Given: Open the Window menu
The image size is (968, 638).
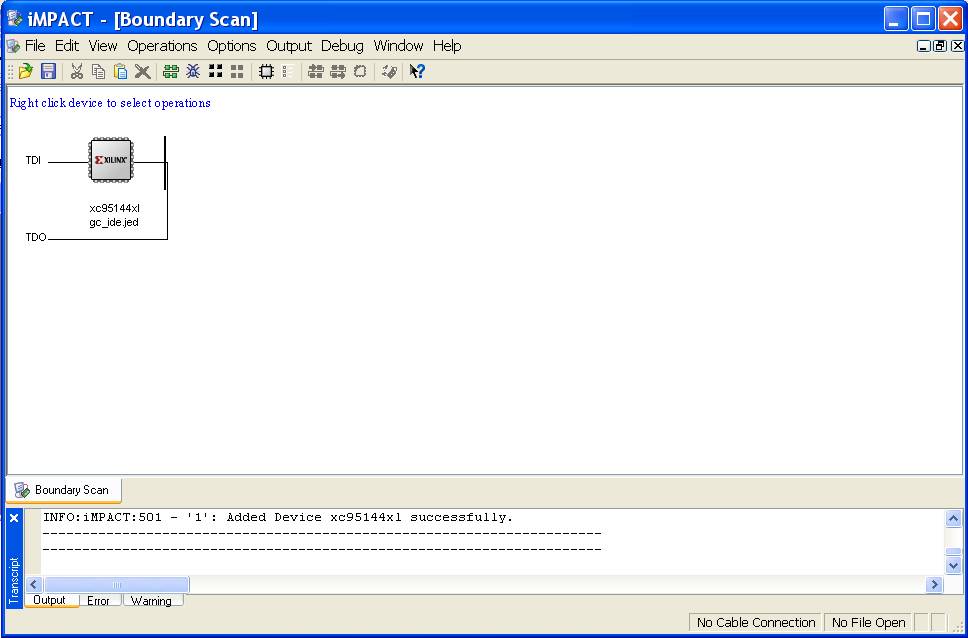Looking at the screenshot, I should point(398,46).
